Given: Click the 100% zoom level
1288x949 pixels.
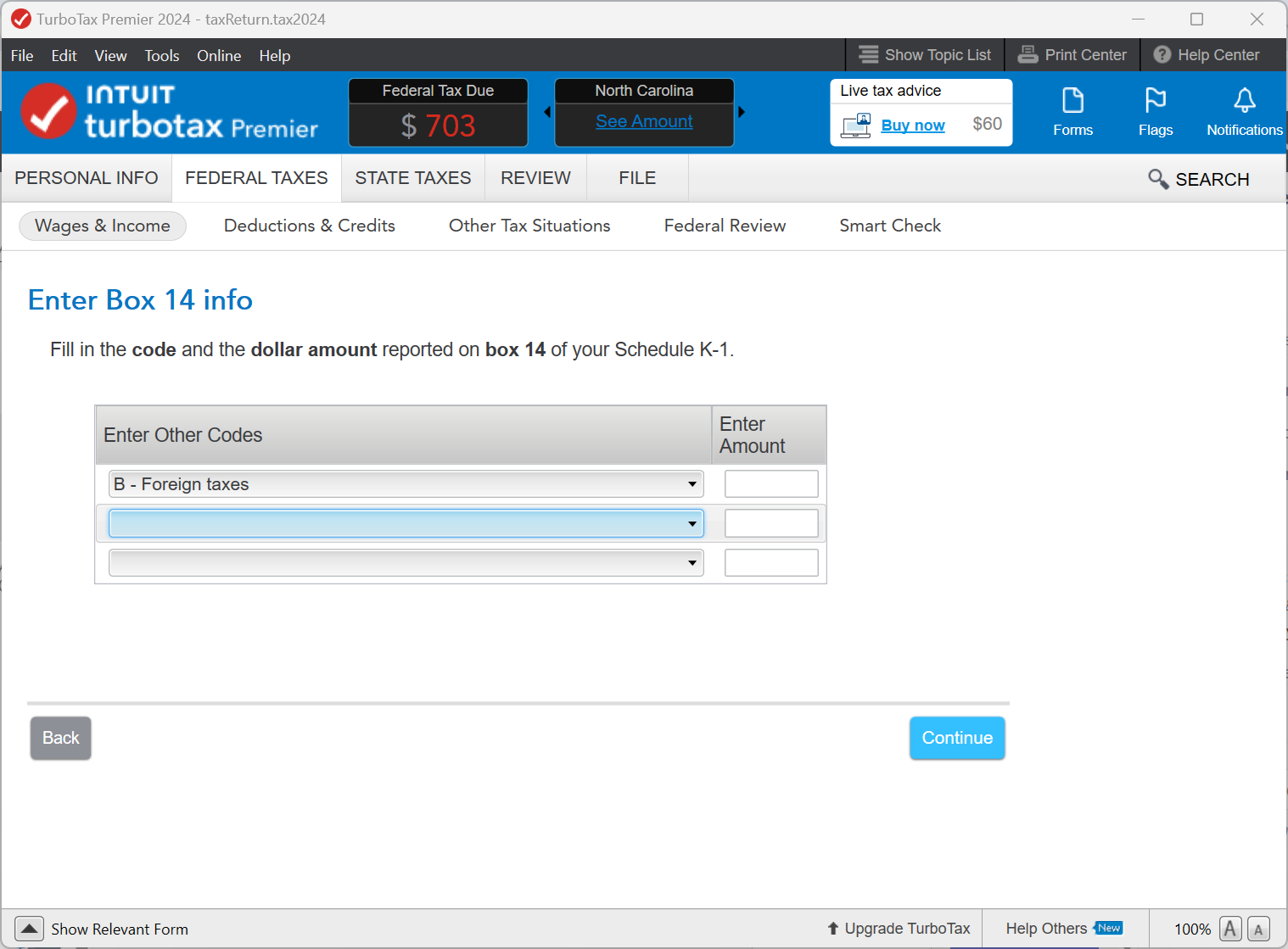Looking at the screenshot, I should (x=1192, y=929).
